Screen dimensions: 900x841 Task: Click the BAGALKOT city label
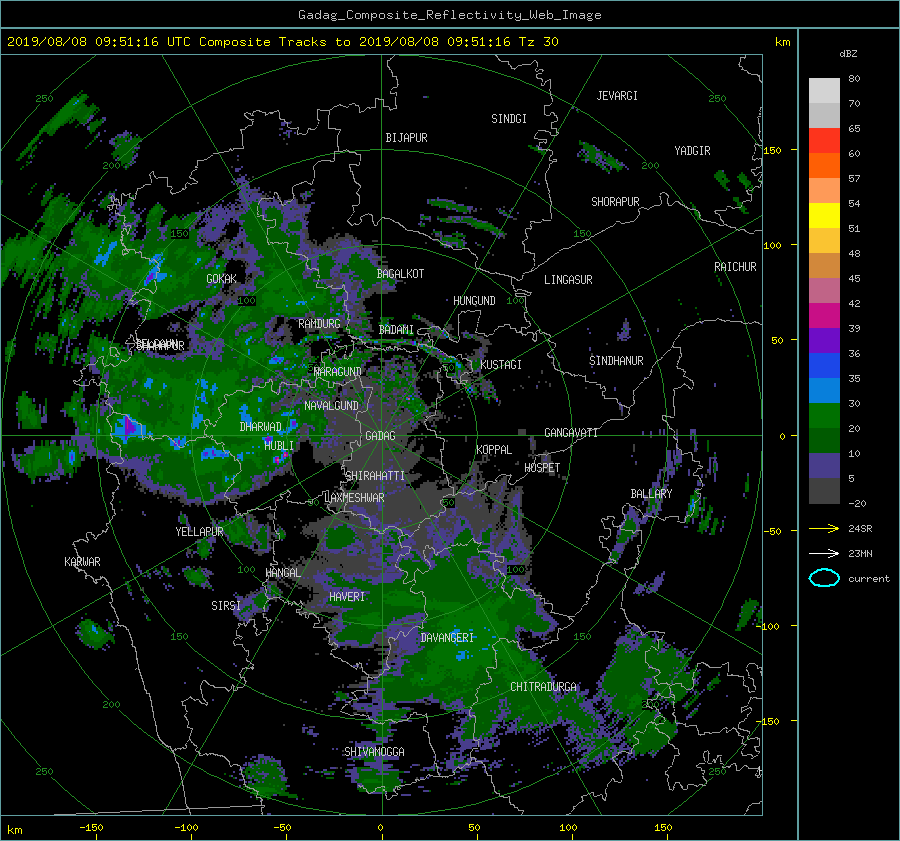[401, 274]
